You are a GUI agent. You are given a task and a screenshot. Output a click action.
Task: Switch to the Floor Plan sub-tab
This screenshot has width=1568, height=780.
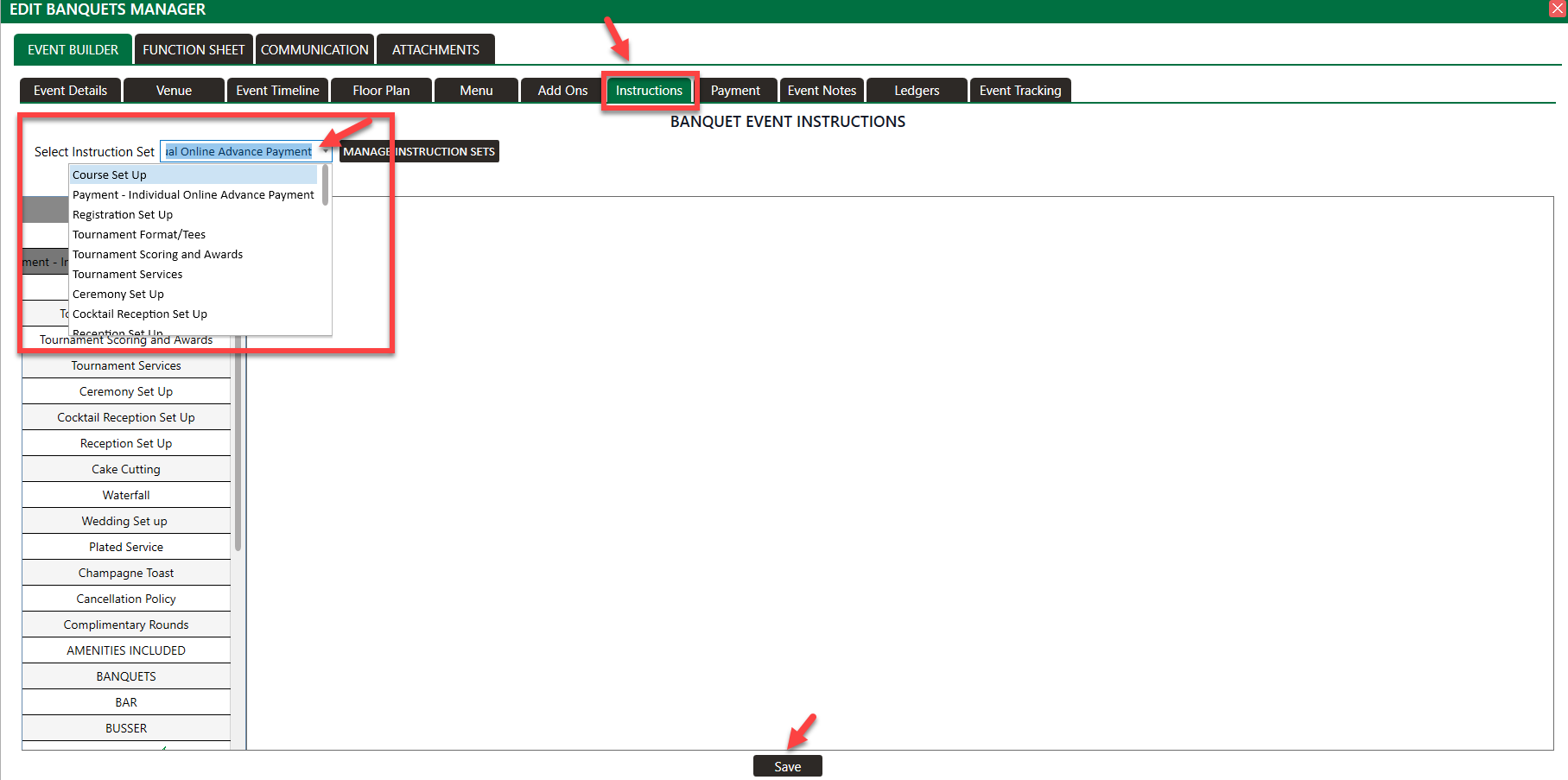point(381,91)
